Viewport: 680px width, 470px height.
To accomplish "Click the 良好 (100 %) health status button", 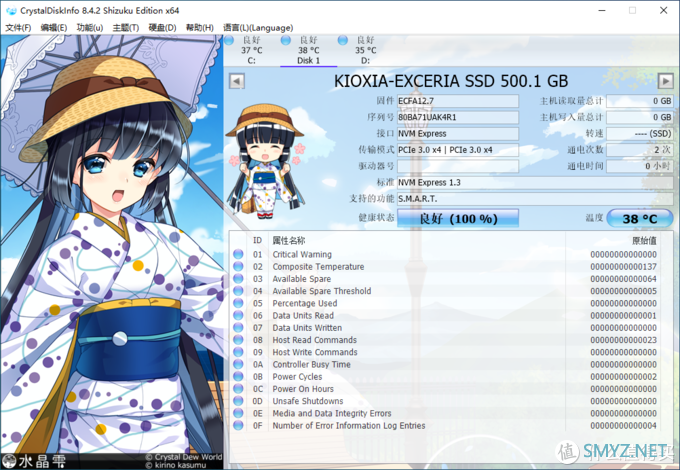I will click(x=458, y=218).
